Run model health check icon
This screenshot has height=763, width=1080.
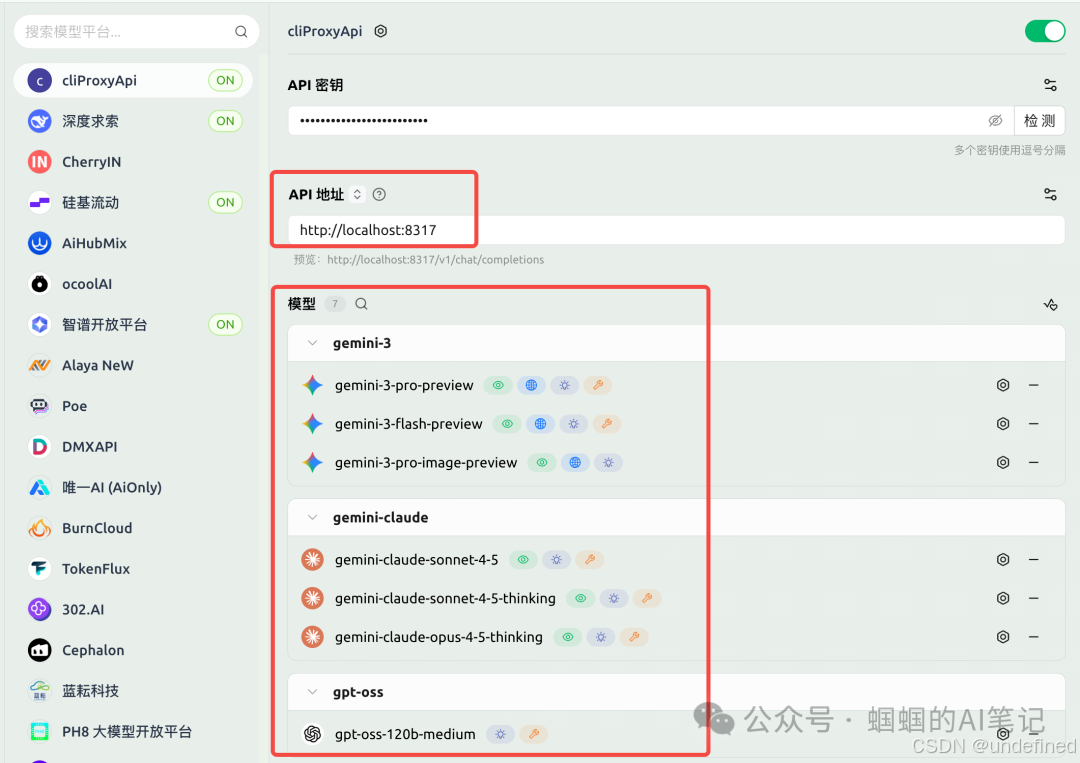[1050, 304]
